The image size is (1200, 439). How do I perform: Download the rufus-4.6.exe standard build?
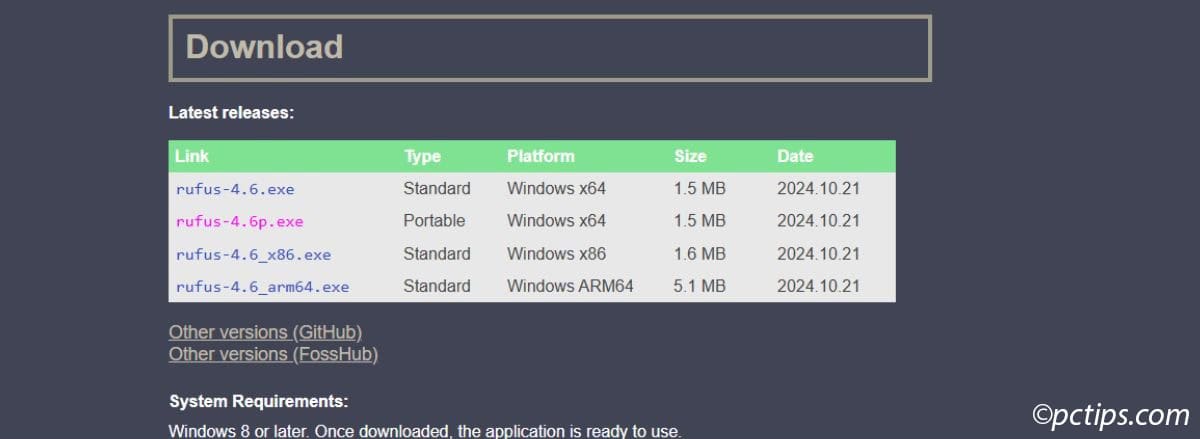point(235,188)
